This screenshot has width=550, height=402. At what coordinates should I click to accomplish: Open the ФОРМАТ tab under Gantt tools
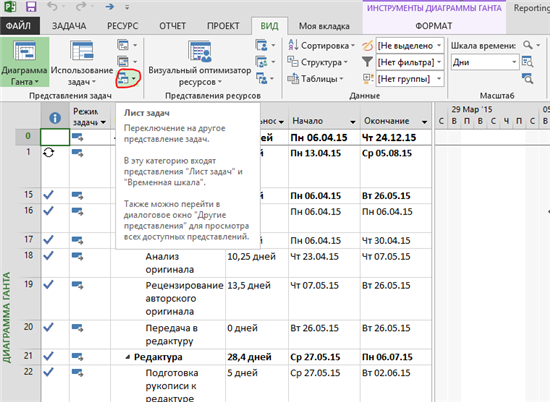coord(434,26)
